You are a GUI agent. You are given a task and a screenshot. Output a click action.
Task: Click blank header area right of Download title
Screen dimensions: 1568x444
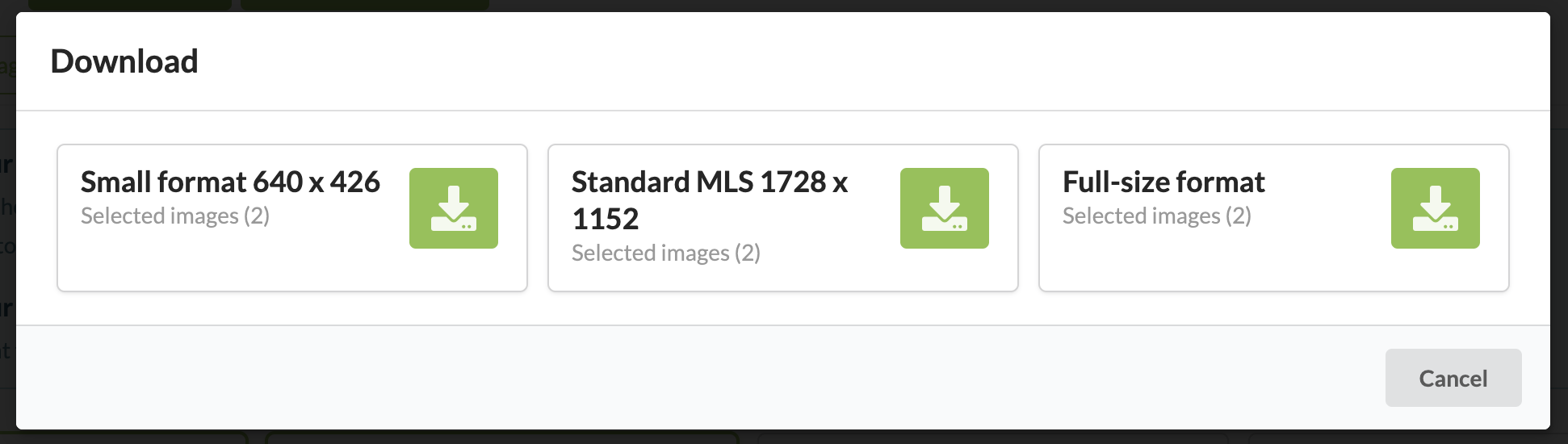click(x=807, y=61)
